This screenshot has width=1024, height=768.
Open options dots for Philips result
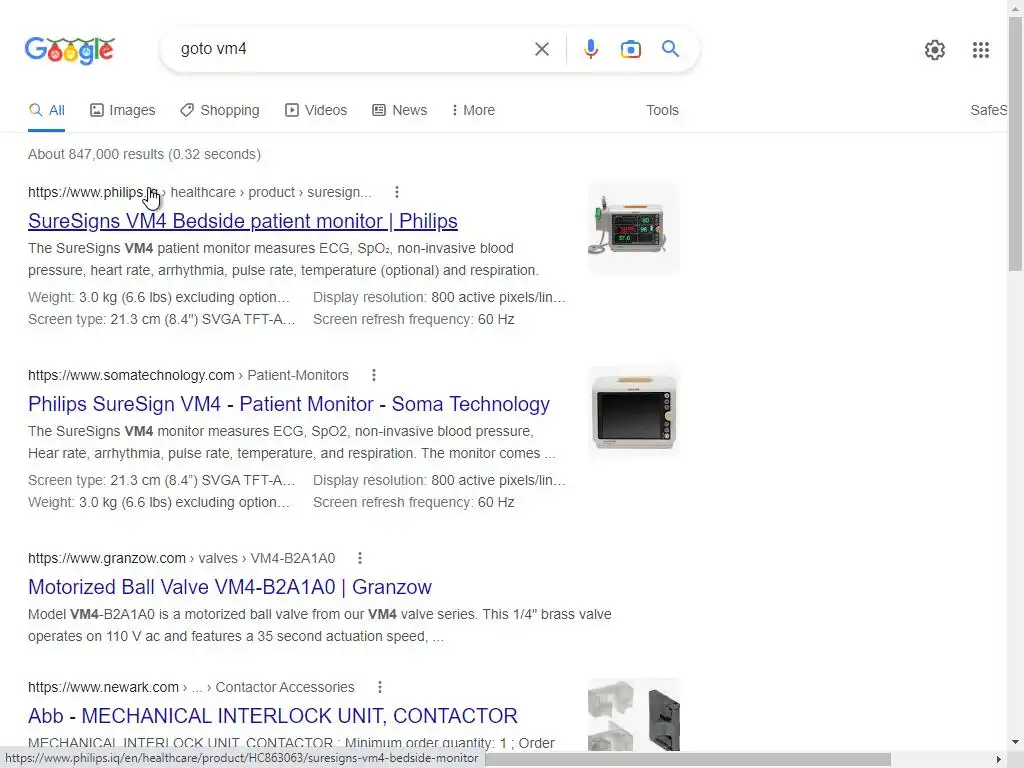(396, 192)
